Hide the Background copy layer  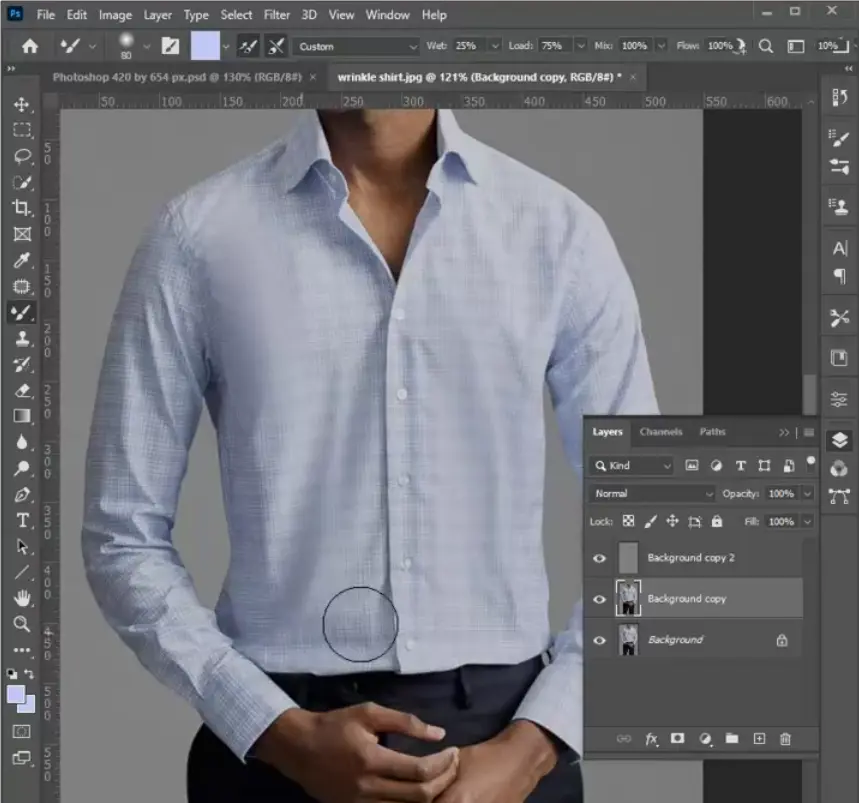(599, 599)
